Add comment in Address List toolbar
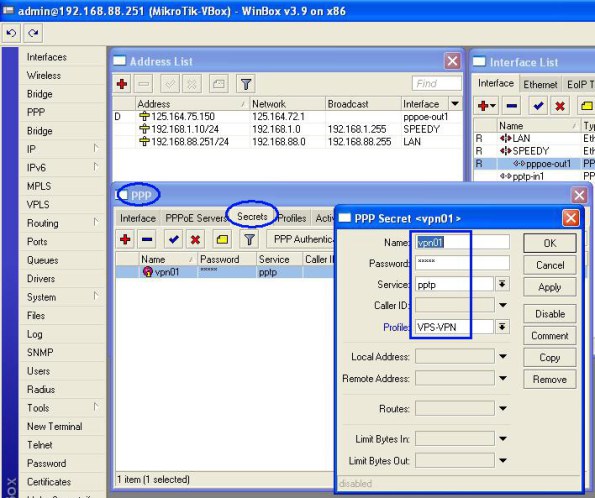 tap(219, 84)
